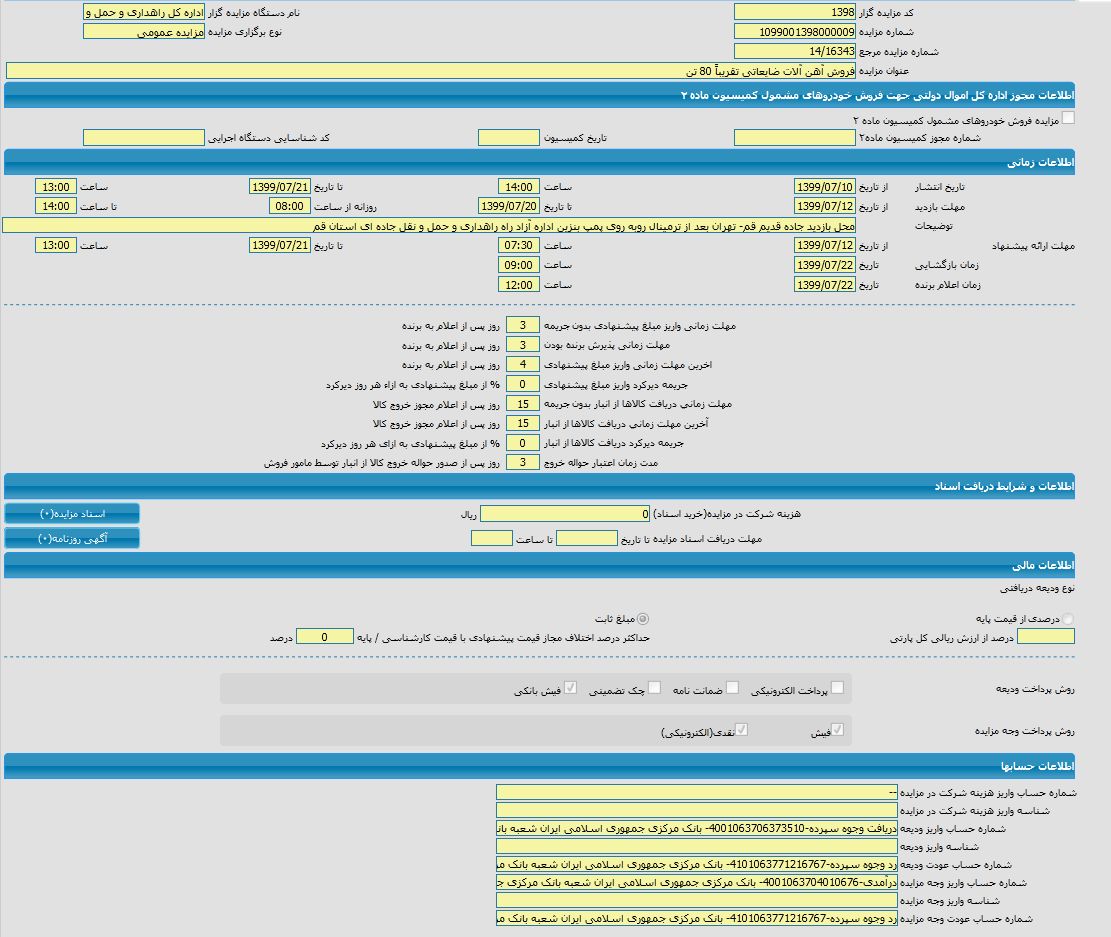This screenshot has height=937, width=1111.
Task: Click the آگهی روزنامه button
Action: click(72, 538)
